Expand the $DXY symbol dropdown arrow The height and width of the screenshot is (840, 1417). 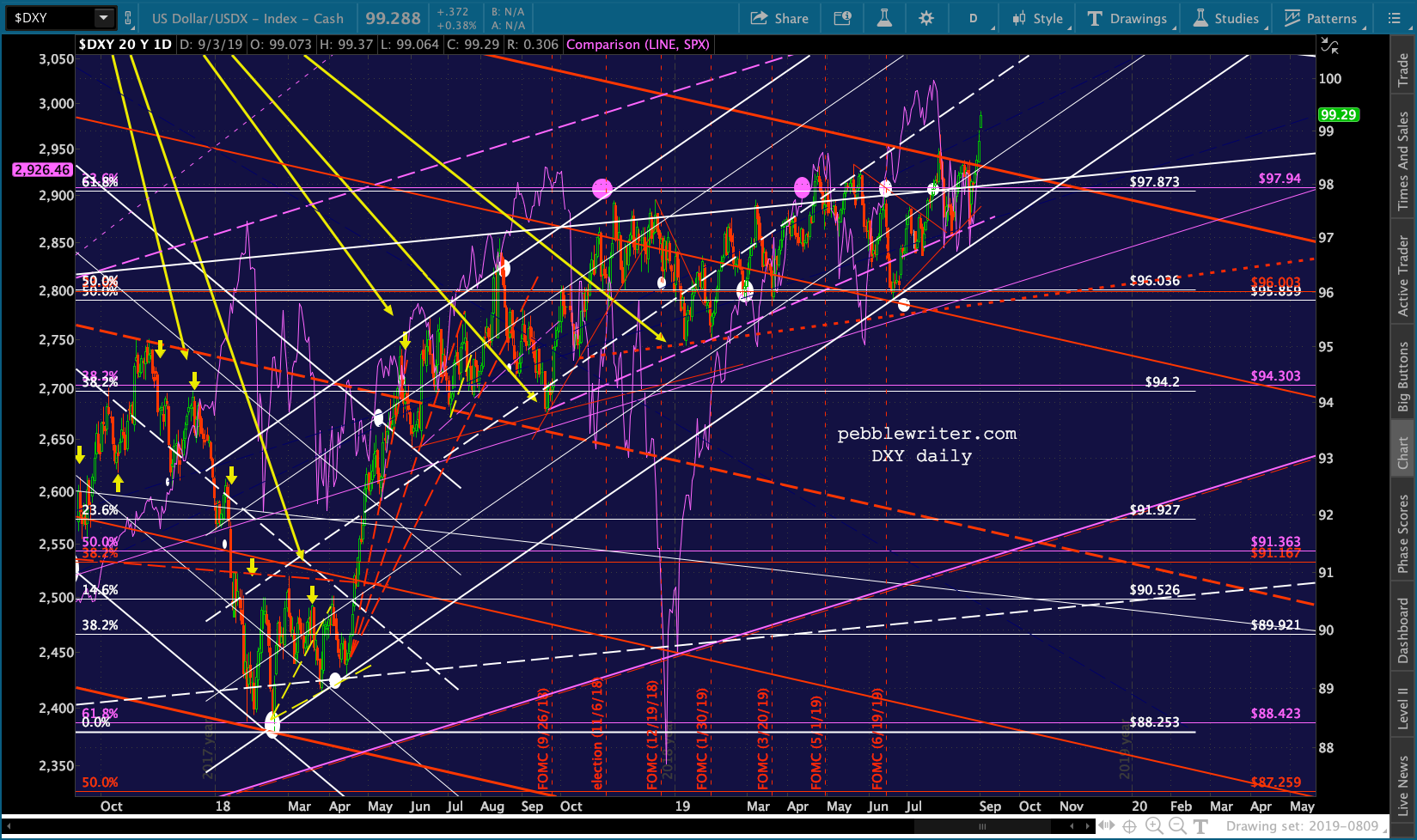(104, 17)
